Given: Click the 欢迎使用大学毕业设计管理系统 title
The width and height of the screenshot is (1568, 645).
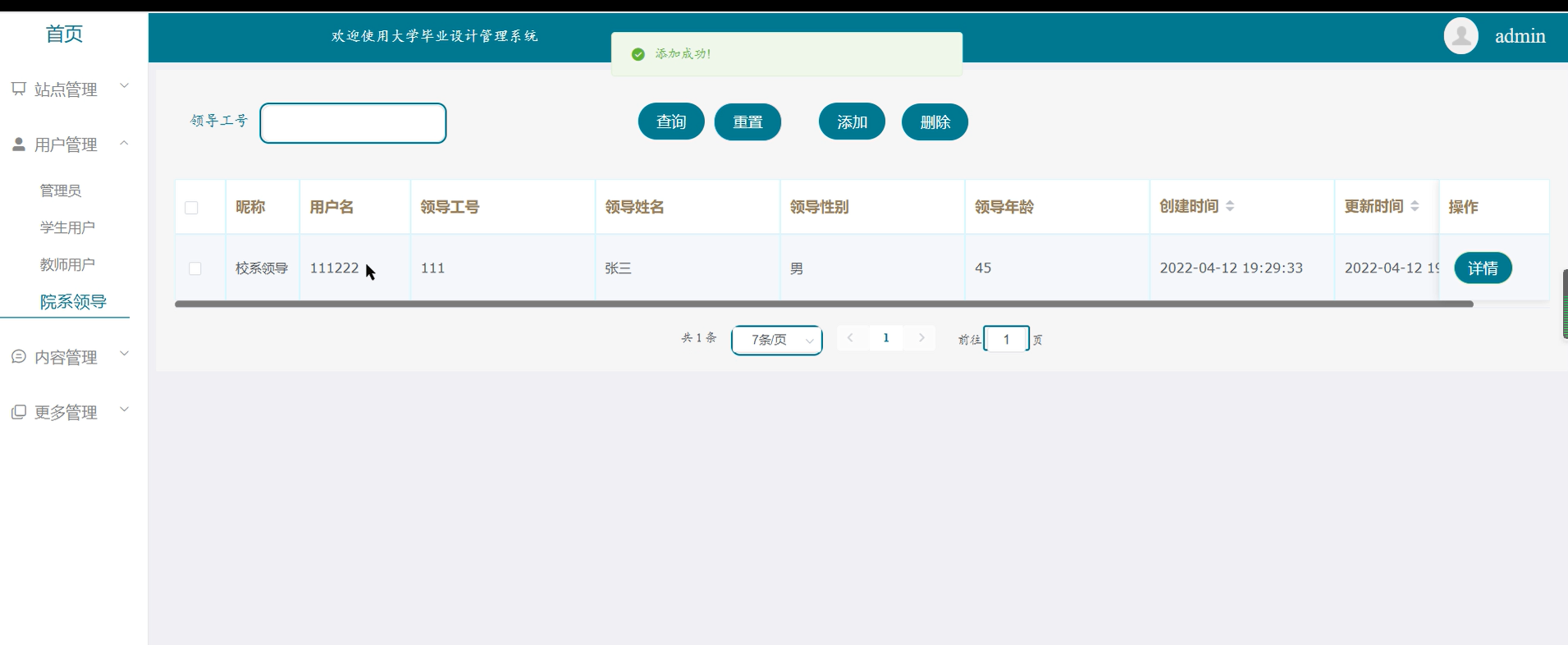Looking at the screenshot, I should [435, 36].
